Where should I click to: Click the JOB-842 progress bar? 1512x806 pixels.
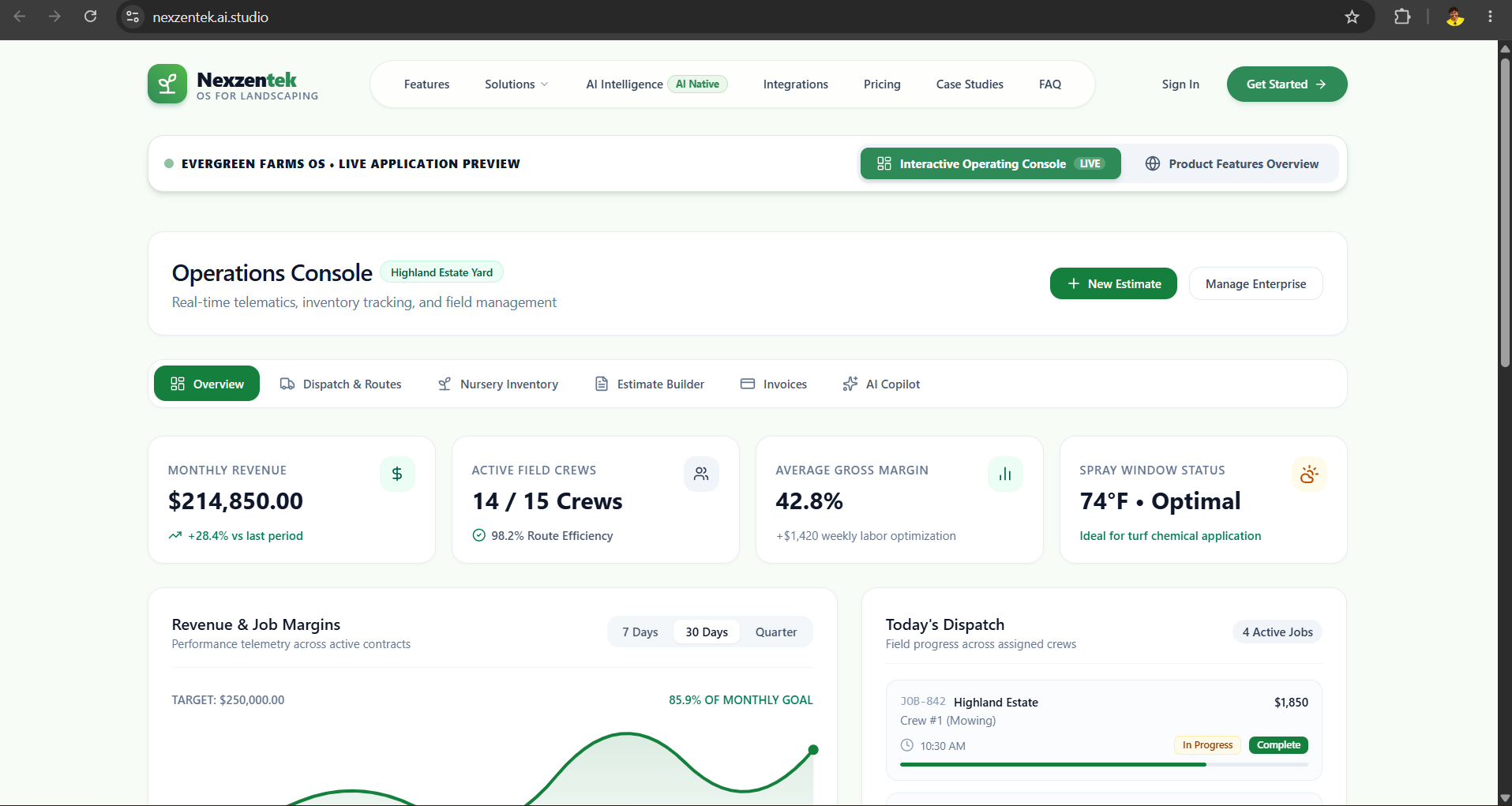click(x=1104, y=764)
